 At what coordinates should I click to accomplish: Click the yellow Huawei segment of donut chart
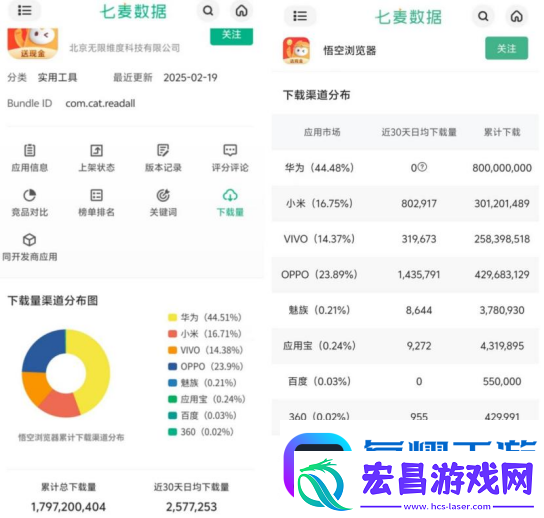[x=98, y=368]
